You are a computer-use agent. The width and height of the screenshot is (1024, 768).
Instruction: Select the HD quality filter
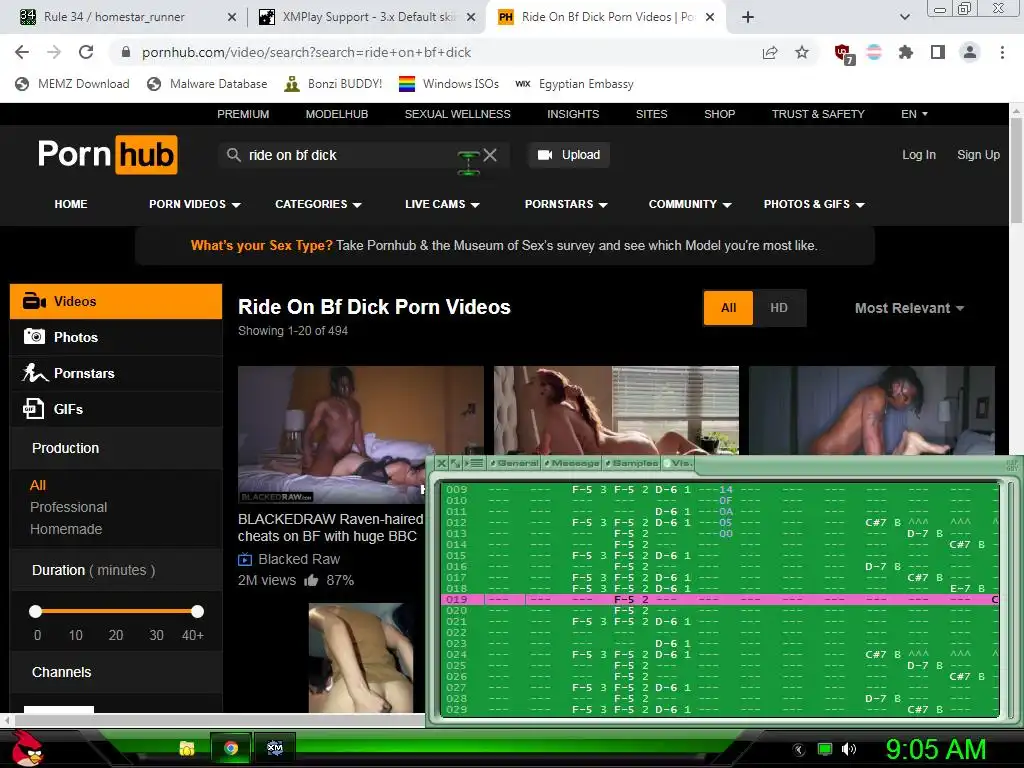(x=778, y=308)
